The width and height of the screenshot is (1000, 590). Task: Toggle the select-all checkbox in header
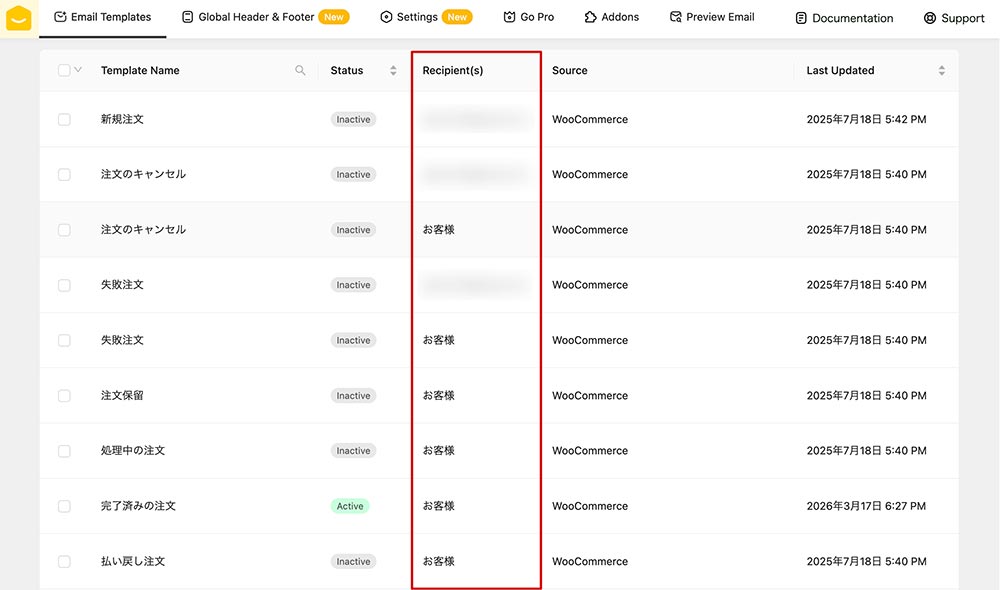pyautogui.click(x=64, y=70)
